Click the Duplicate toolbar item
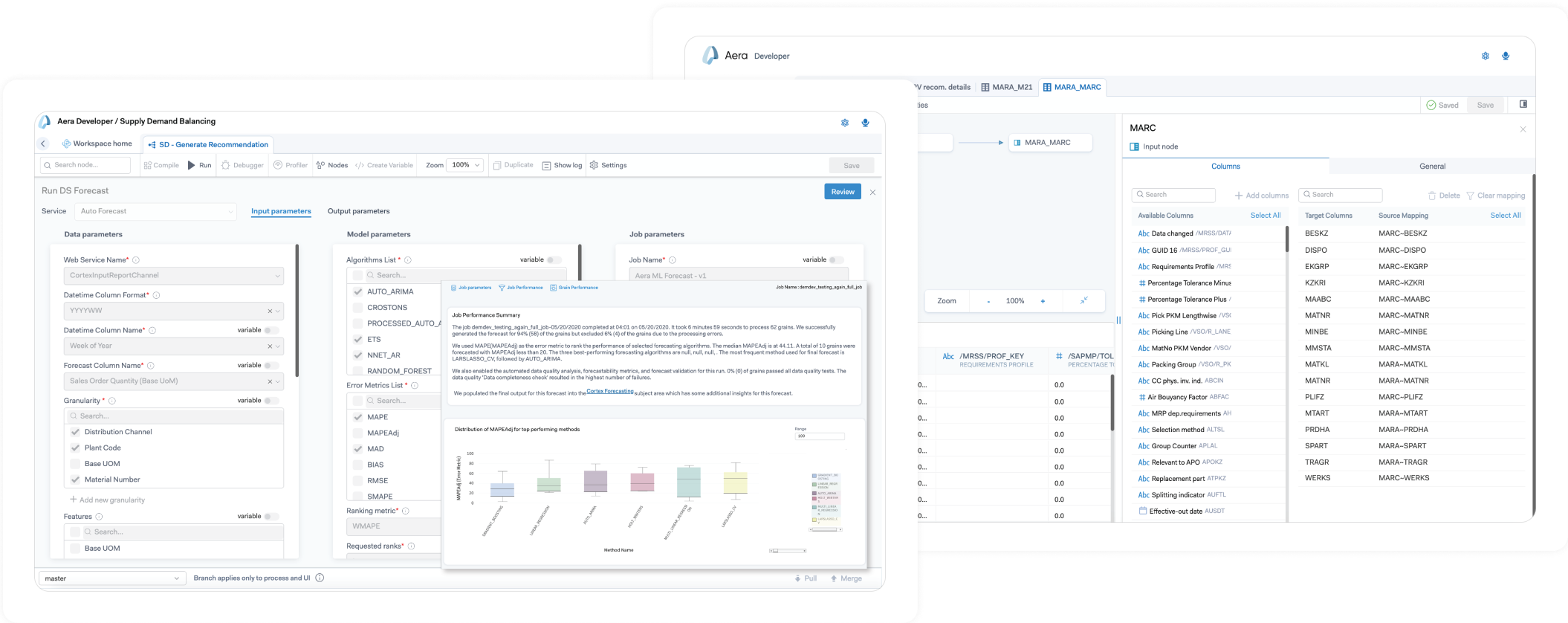Screen dimensions: 1568x623 (x=514, y=165)
